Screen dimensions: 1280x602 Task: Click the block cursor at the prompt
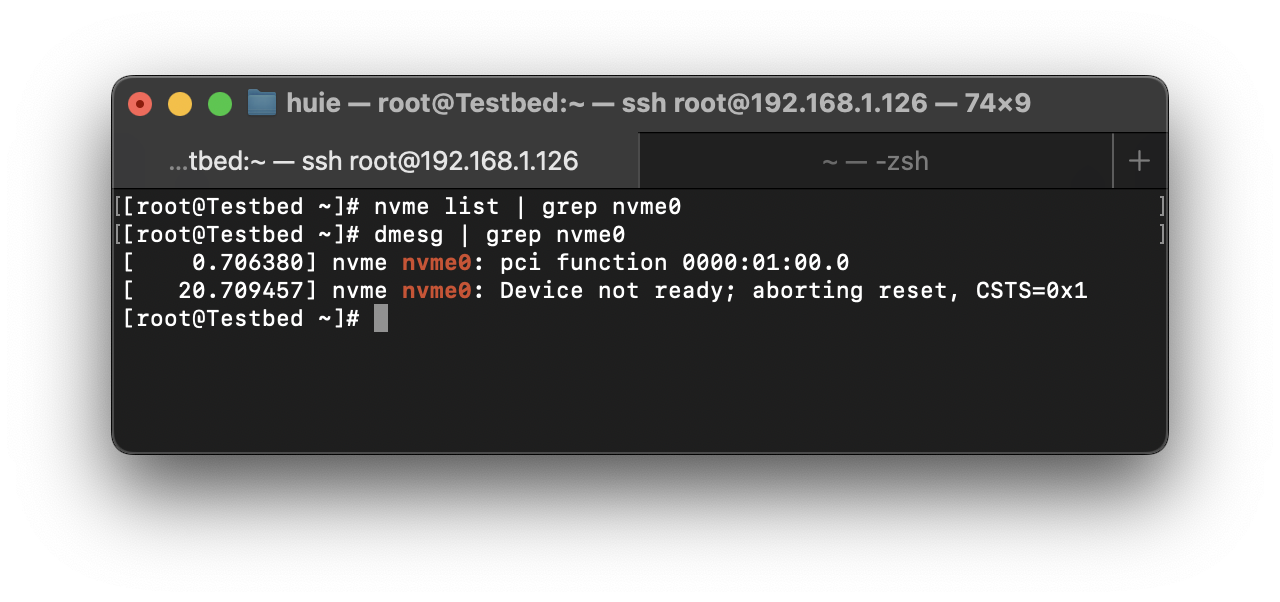click(381, 319)
